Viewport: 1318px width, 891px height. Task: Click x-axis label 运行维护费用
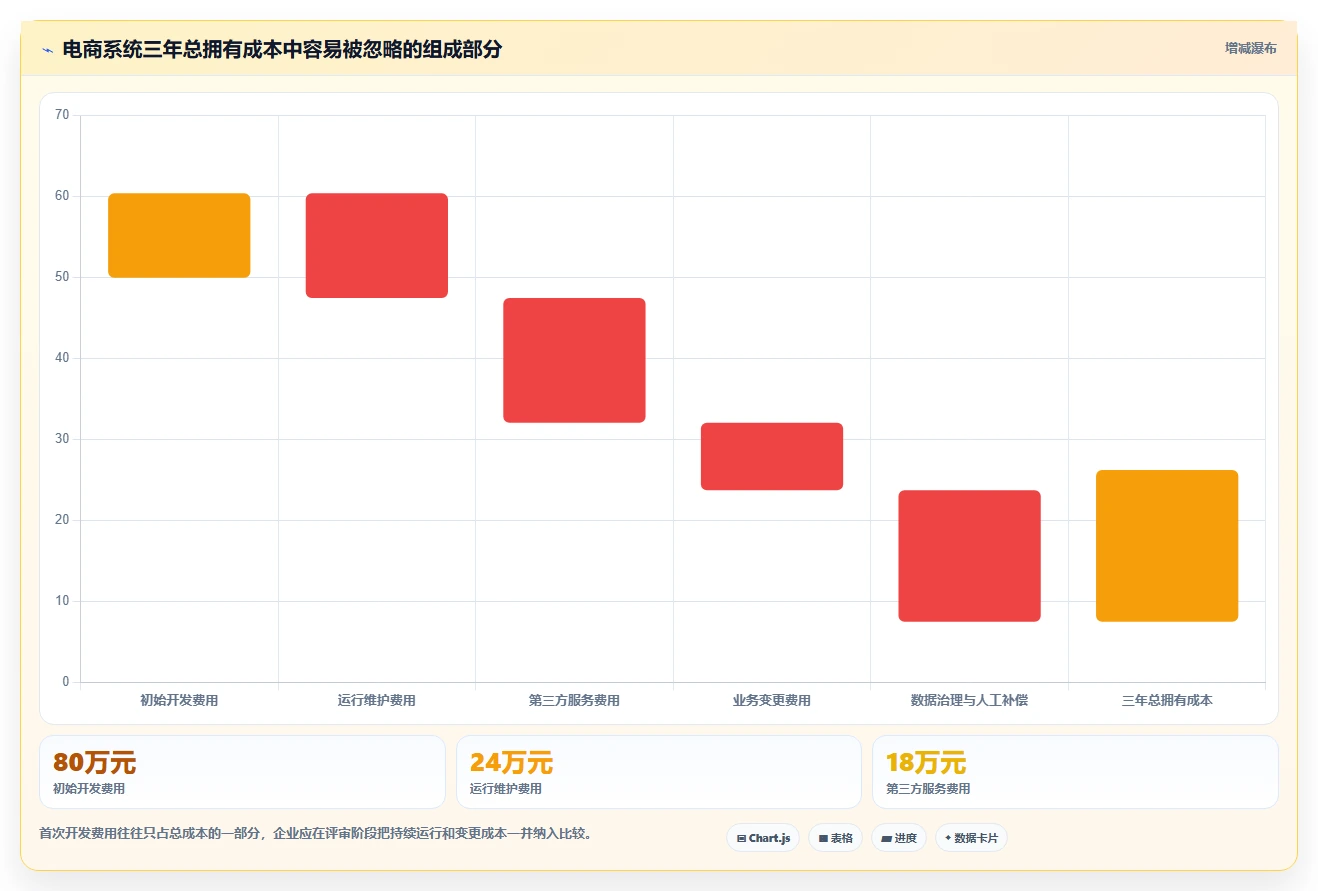click(377, 700)
